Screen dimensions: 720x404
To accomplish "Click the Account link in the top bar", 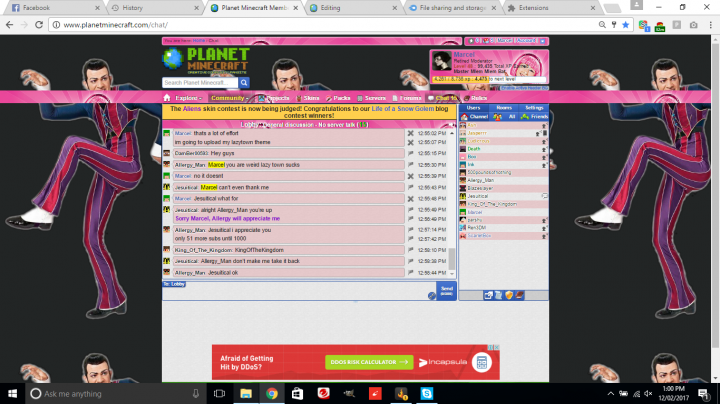I will [526, 41].
